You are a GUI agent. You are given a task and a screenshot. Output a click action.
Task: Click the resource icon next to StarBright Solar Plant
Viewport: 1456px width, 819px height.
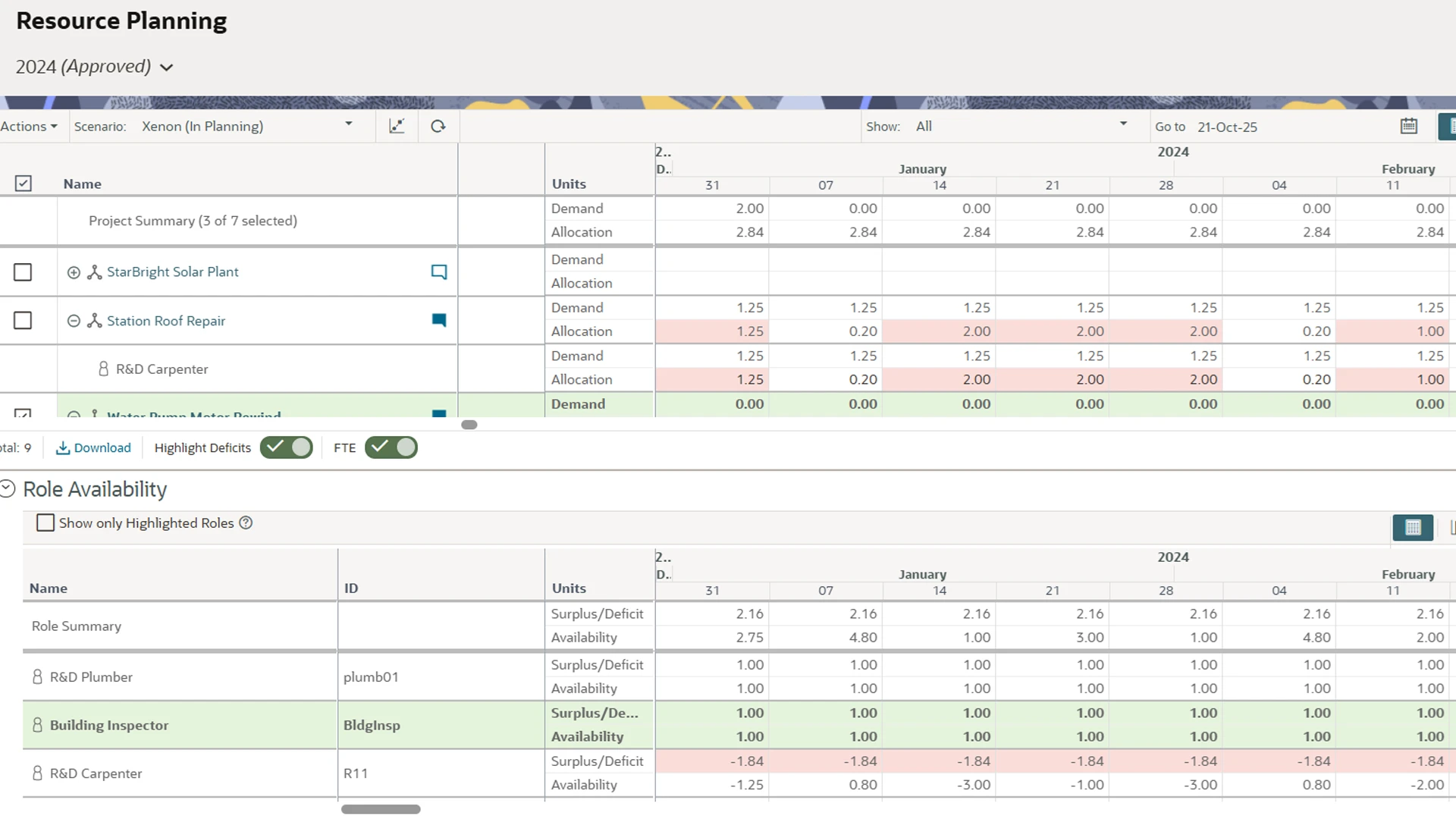tap(94, 271)
